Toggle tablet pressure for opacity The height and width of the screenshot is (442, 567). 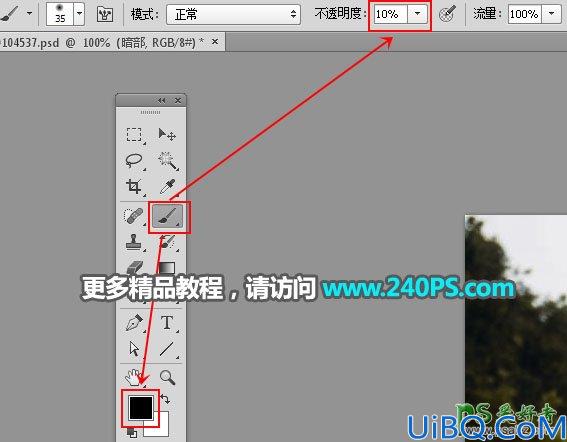coord(447,14)
